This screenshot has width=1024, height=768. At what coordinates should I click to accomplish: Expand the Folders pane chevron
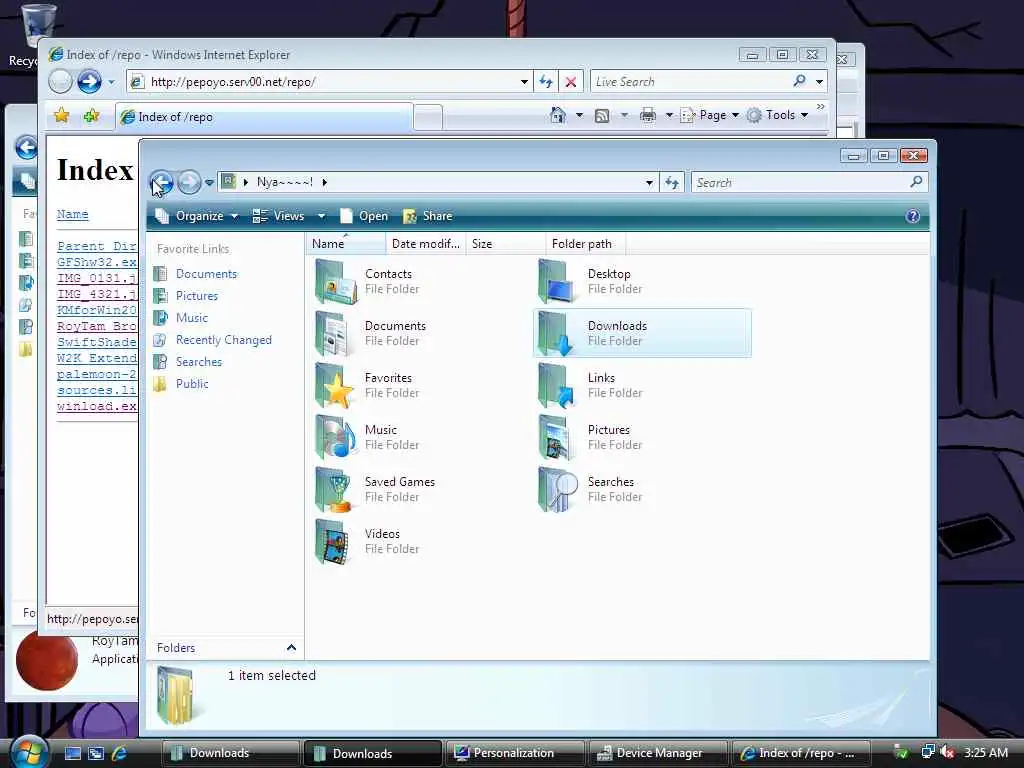tap(291, 647)
